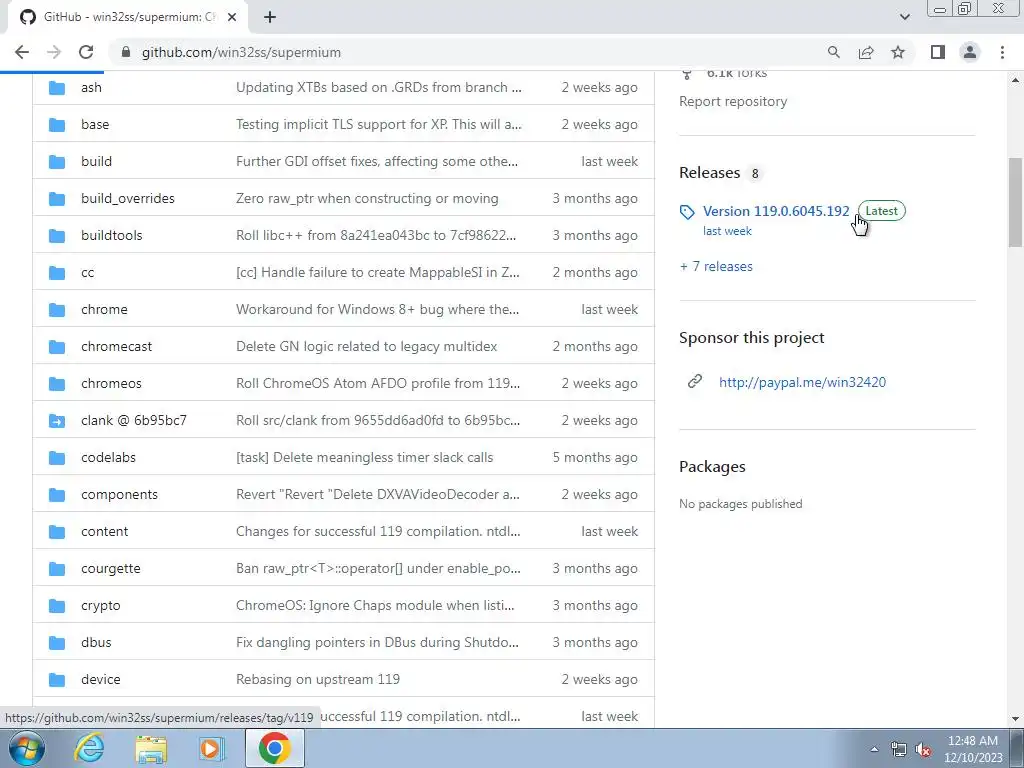Viewport: 1024px width, 768px height.
Task: Click the muted volume tray icon
Action: tap(923, 750)
